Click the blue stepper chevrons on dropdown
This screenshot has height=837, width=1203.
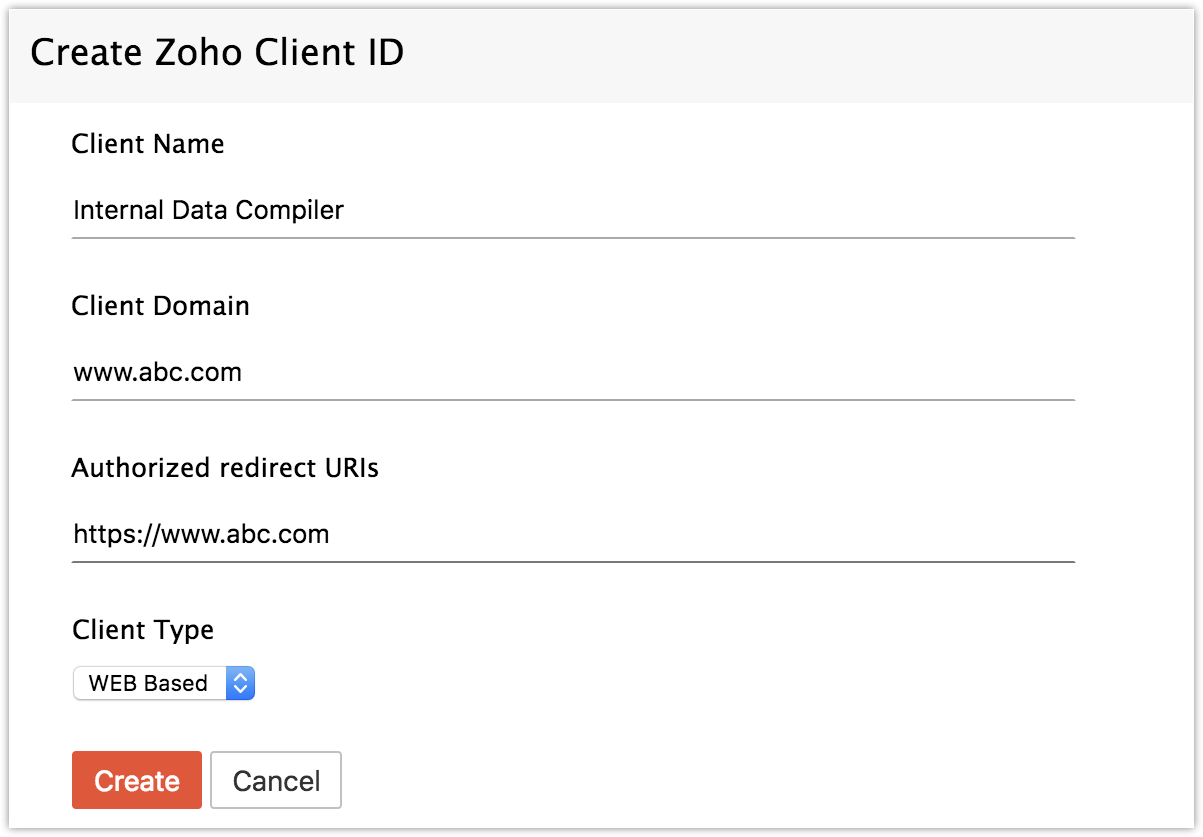pyautogui.click(x=240, y=683)
